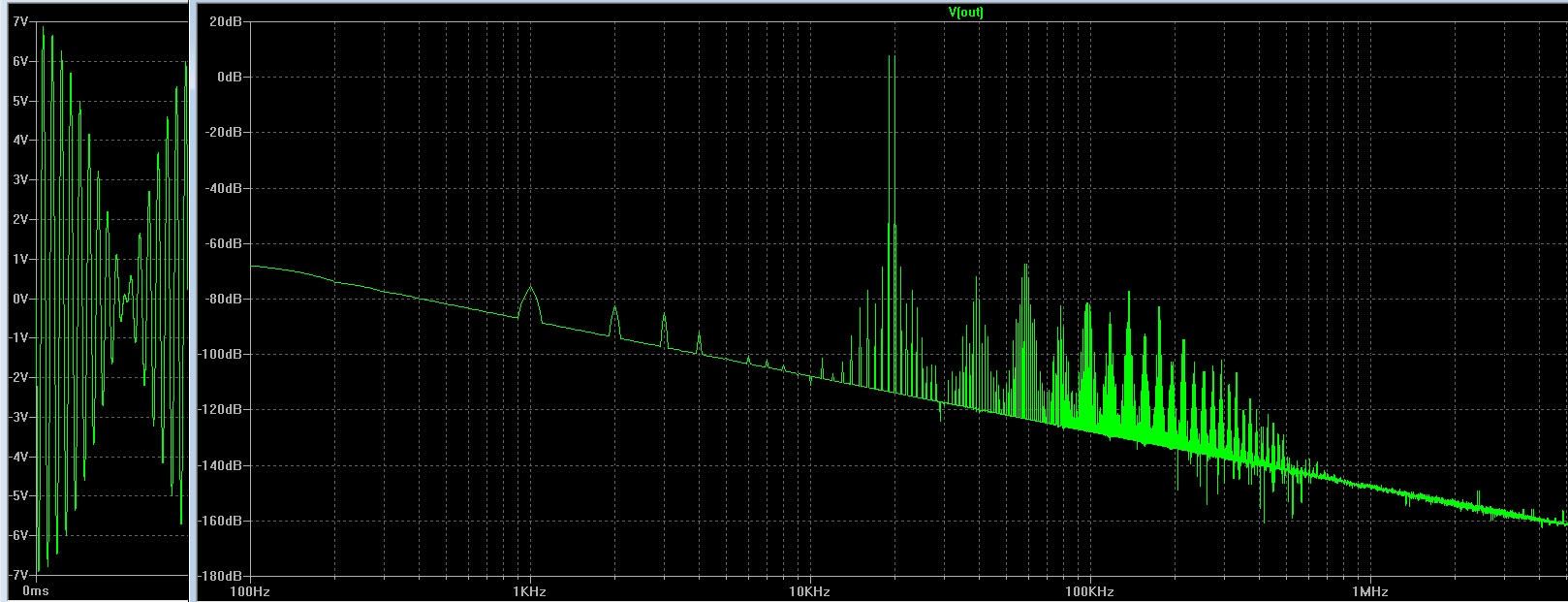Click the -60dB axis label
1568x602 pixels.
click(223, 243)
